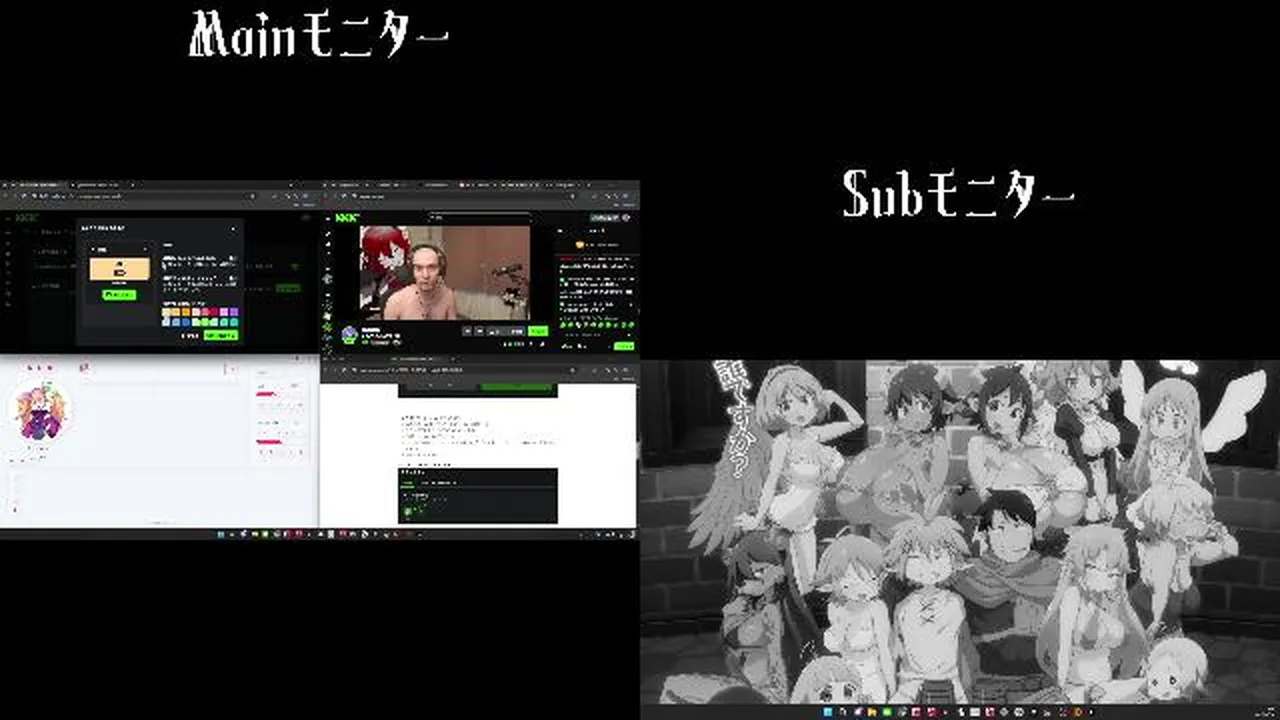Click the Kick logo in the stream window

click(x=348, y=217)
